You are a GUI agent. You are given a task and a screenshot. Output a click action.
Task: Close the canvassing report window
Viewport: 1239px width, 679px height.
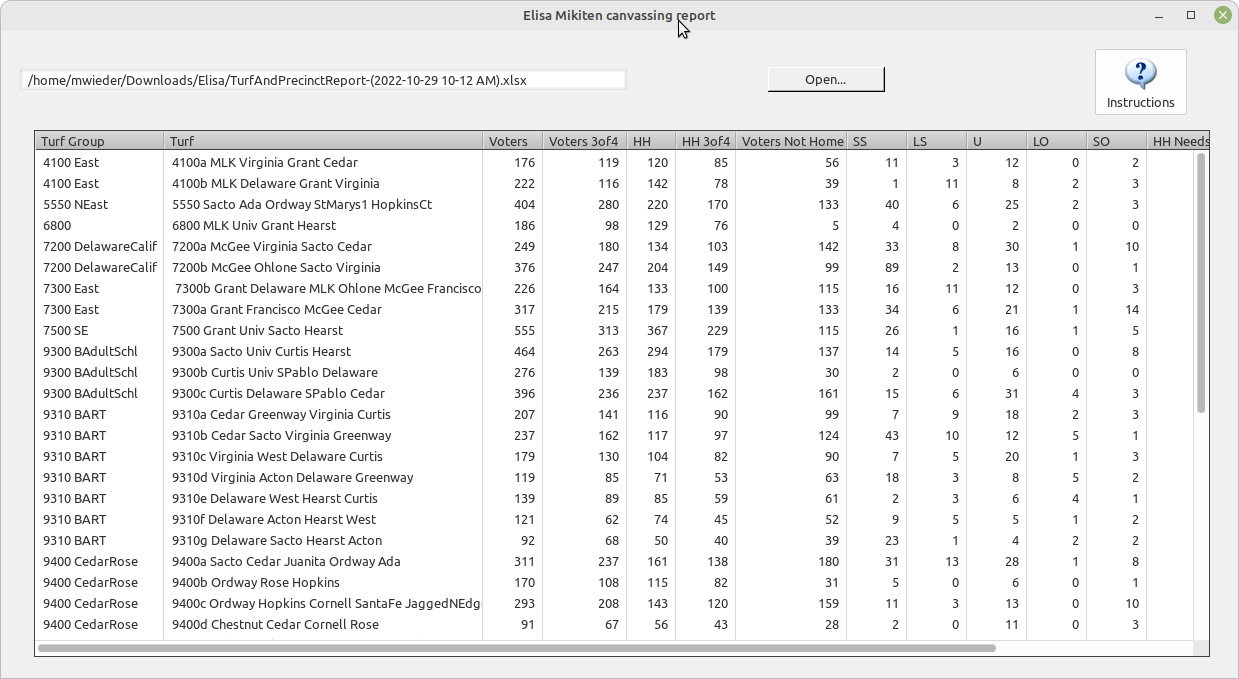click(x=1222, y=15)
